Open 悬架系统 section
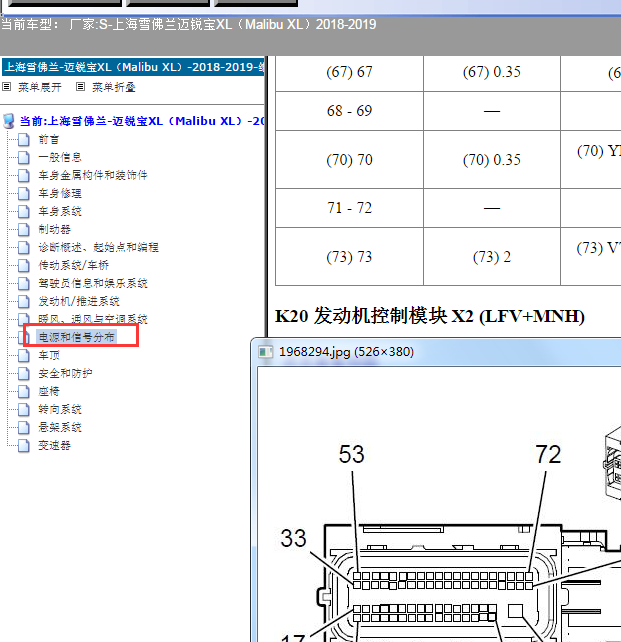621x642 pixels. point(60,428)
